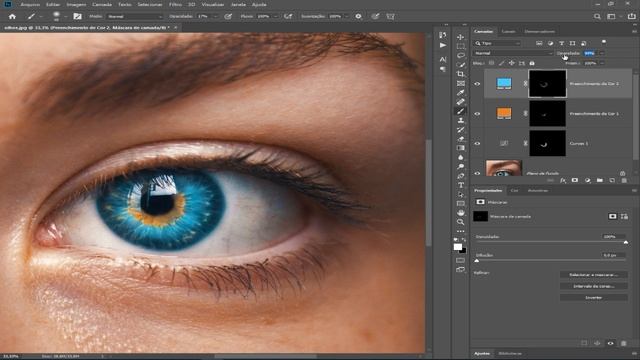
Task: Select mask thumbnail of Preenchimento de Cor 2 layer
Action: coord(547,84)
